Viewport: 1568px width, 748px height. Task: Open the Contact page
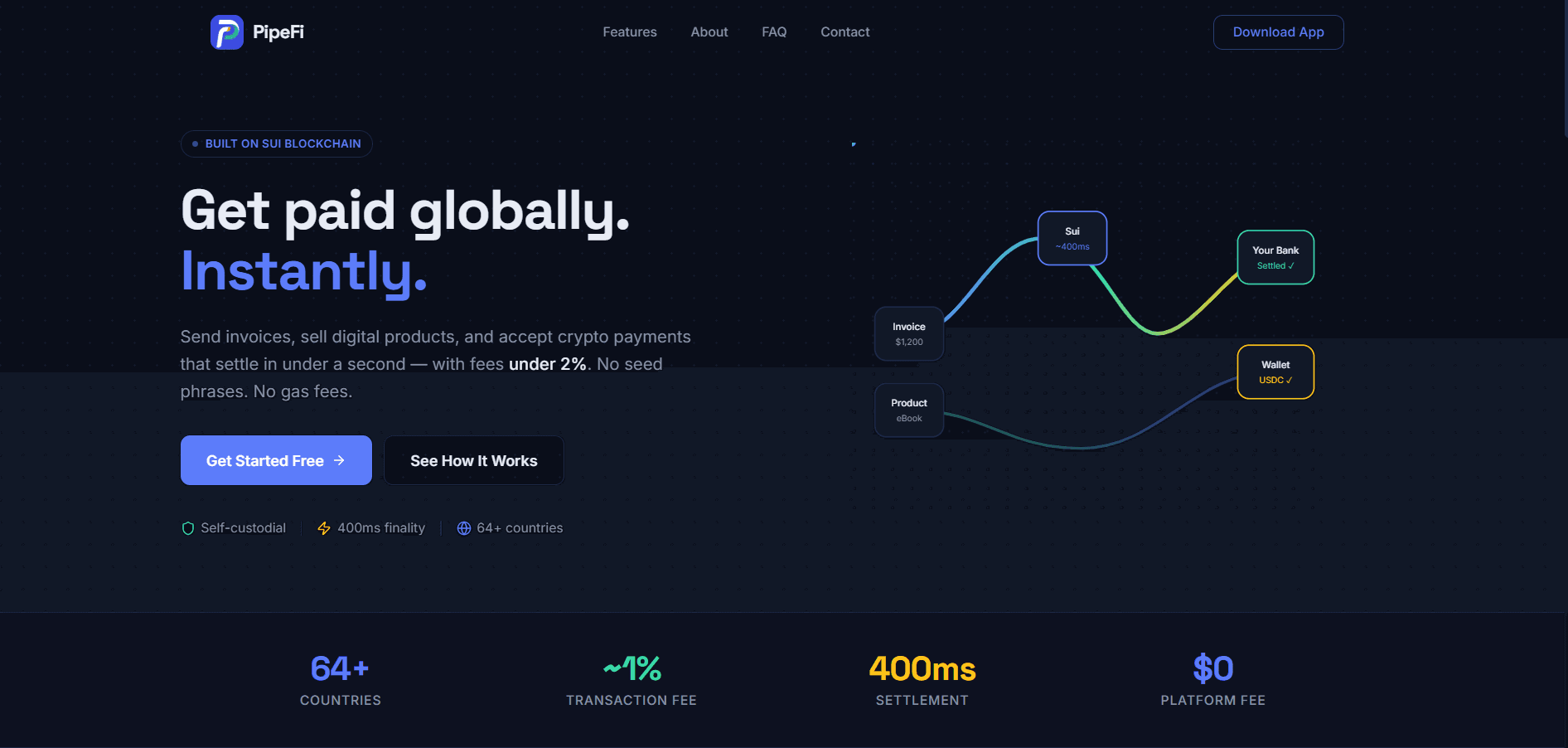pyautogui.click(x=844, y=32)
